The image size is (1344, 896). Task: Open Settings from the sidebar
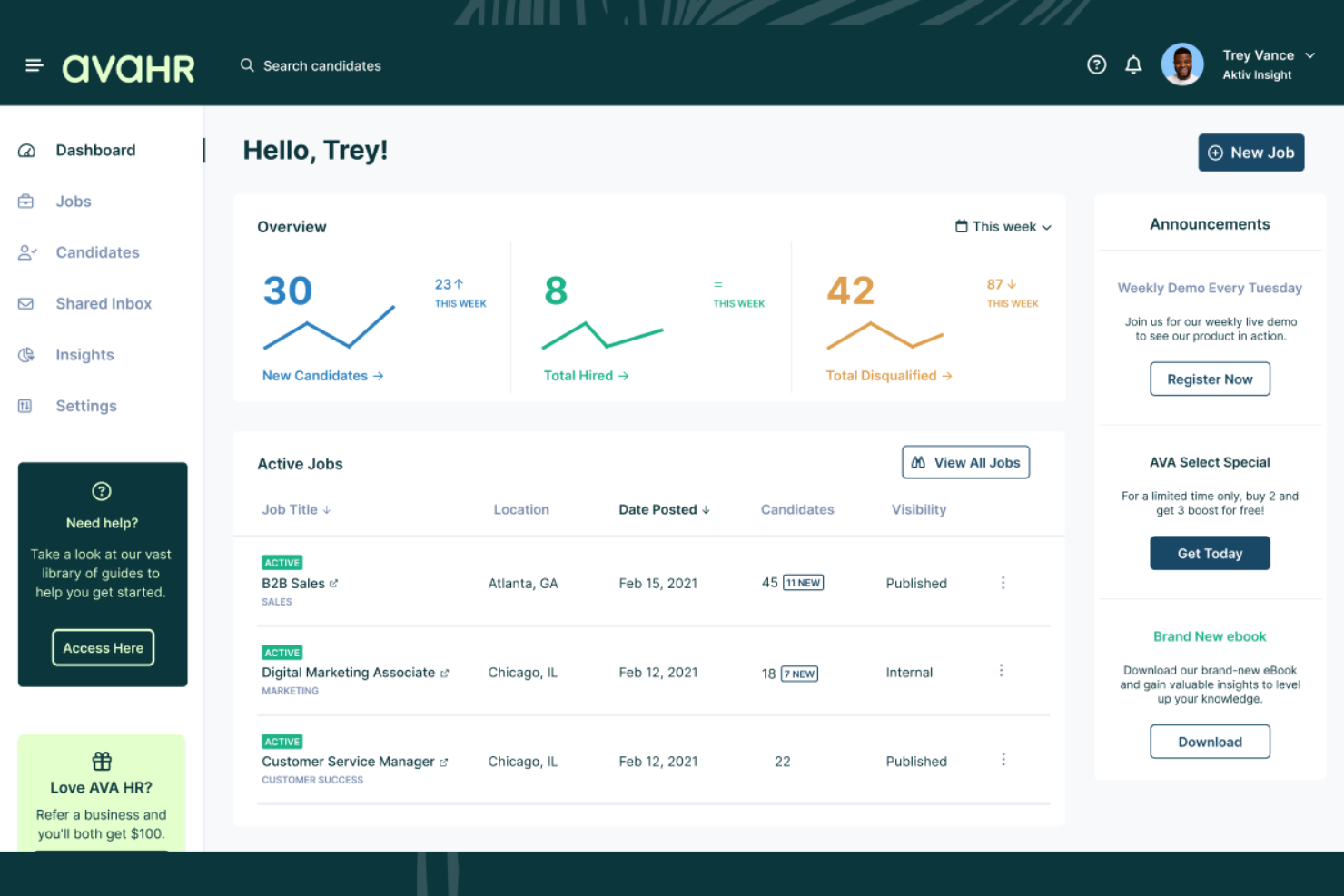tap(85, 406)
